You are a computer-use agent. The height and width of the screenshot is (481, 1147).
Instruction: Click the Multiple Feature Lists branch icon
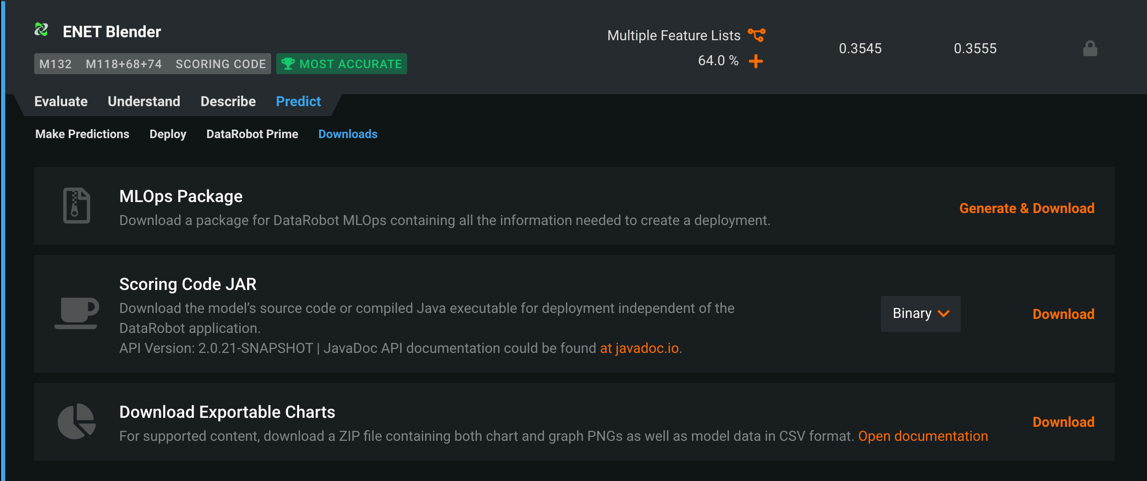[756, 35]
